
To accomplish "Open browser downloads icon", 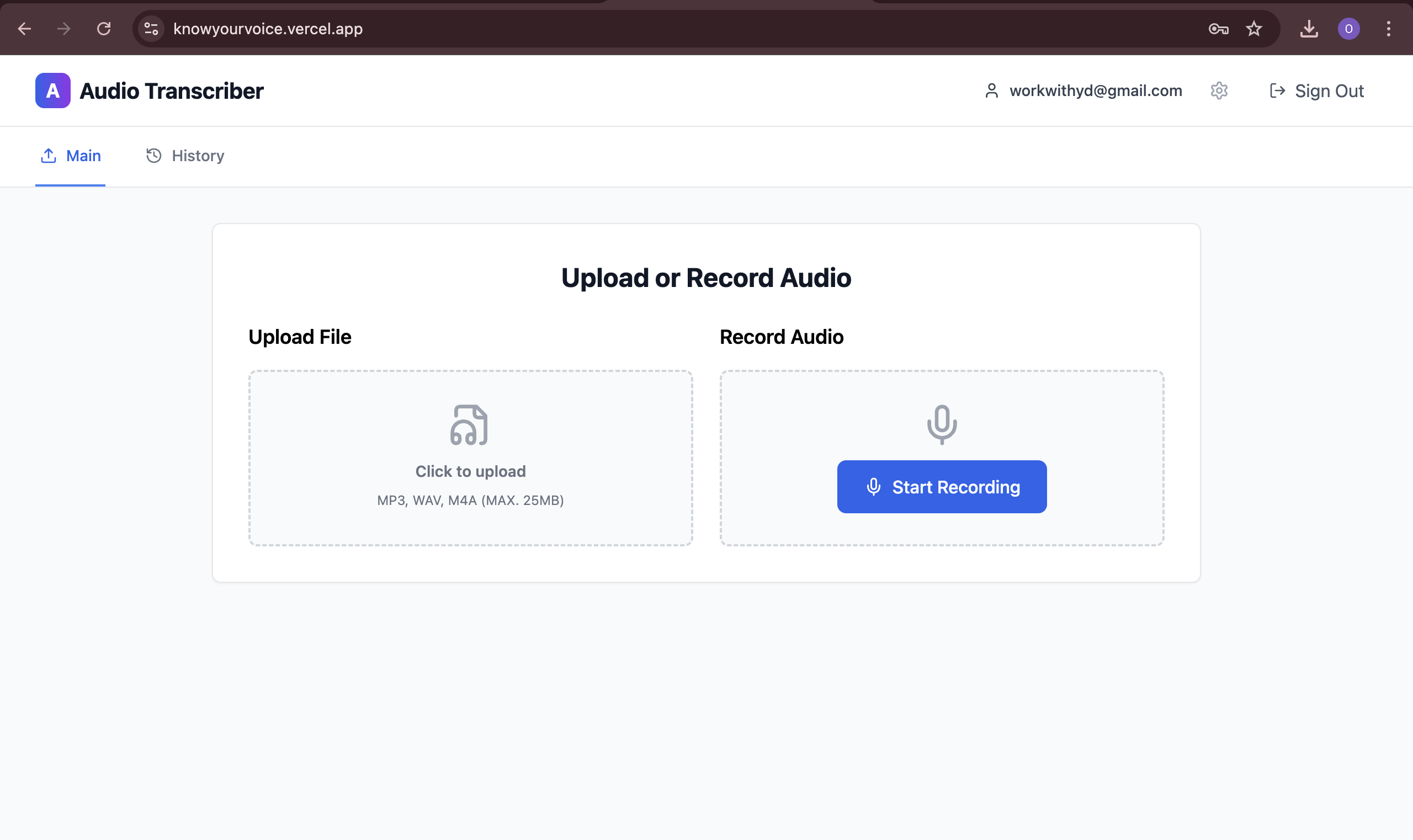I will coord(1309,29).
